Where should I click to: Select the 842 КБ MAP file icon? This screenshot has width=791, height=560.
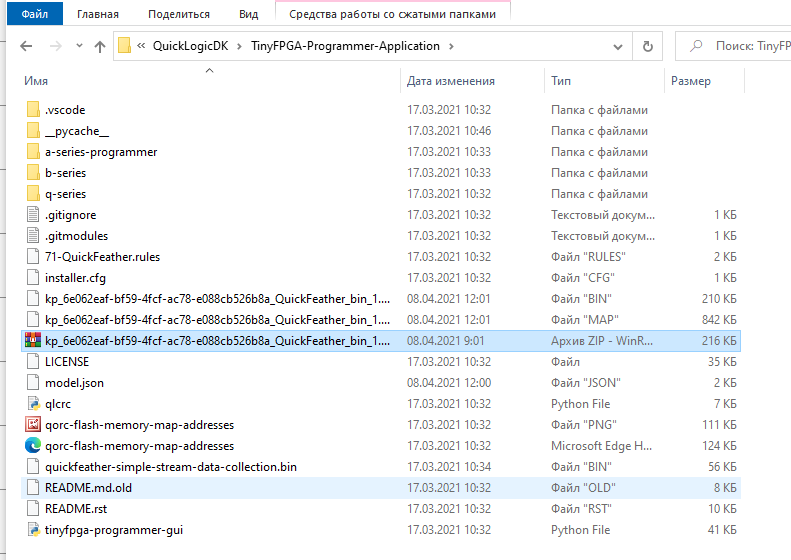pyautogui.click(x=33, y=320)
